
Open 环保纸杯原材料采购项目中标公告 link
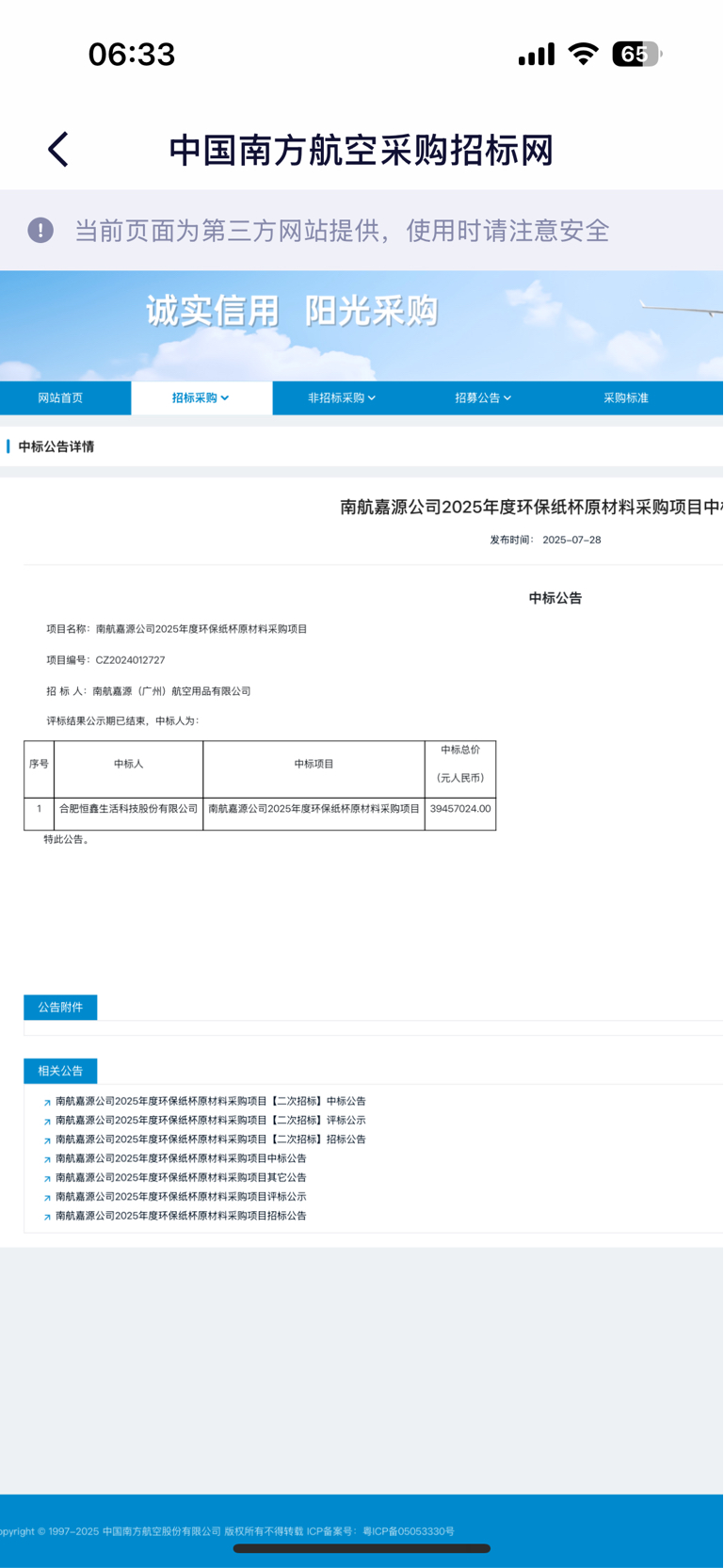(181, 1158)
